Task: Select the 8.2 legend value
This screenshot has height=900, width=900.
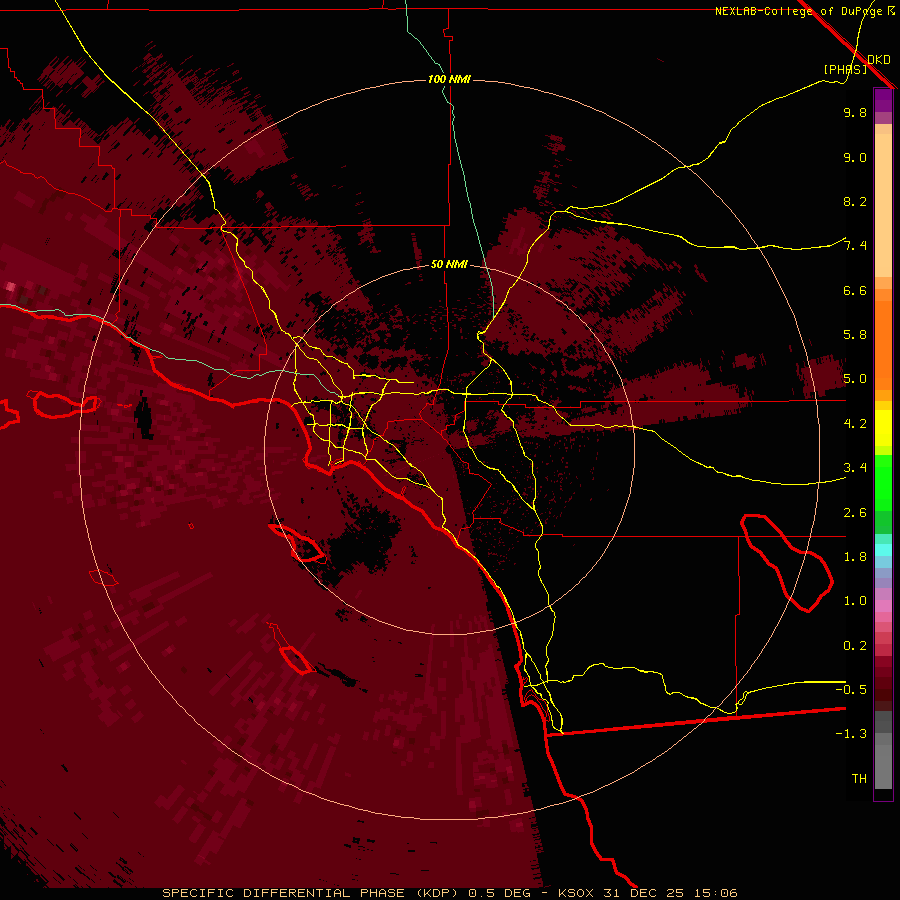Action: click(855, 201)
